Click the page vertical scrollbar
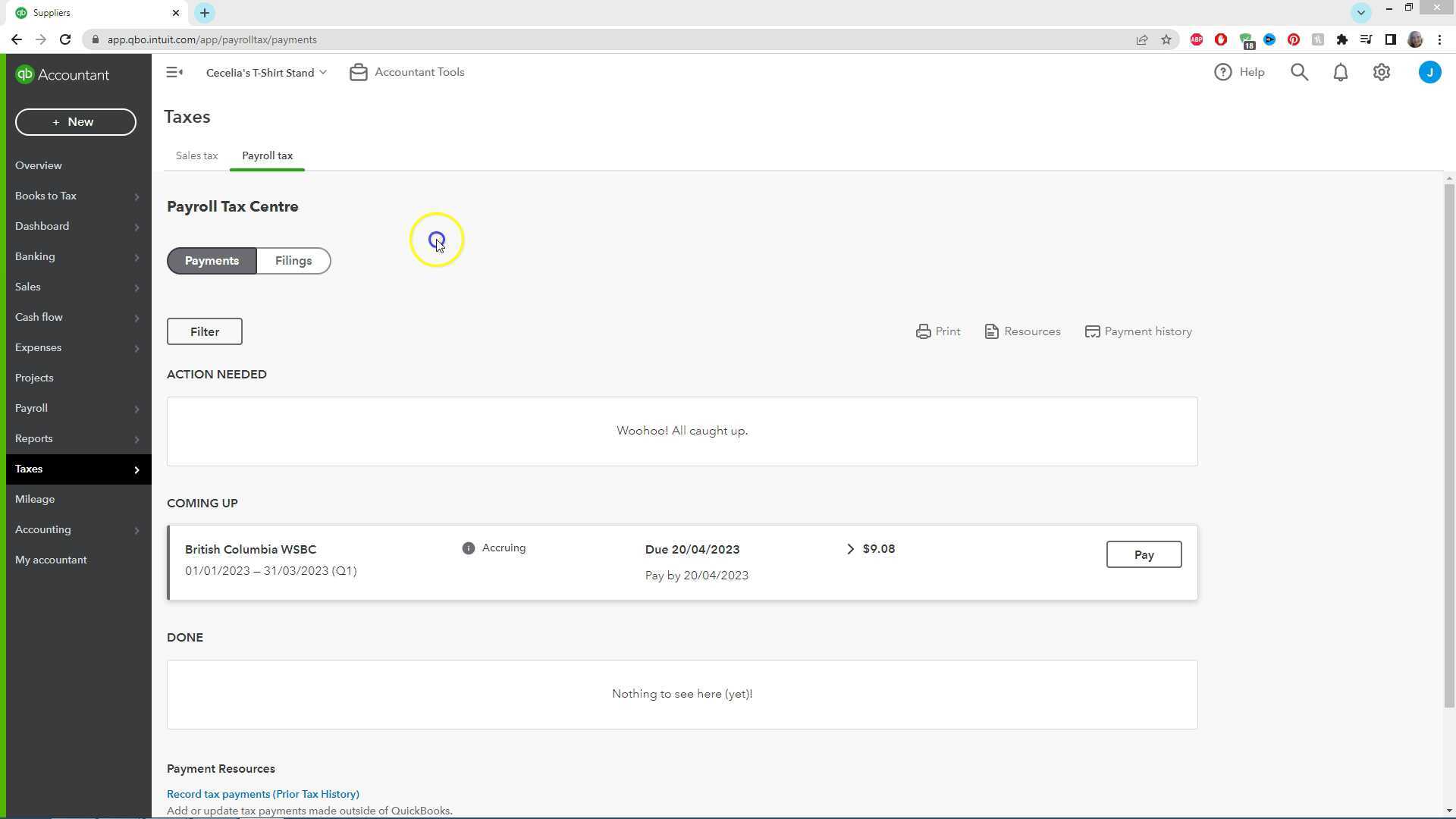Image resolution: width=1456 pixels, height=819 pixels. pyautogui.click(x=1449, y=447)
